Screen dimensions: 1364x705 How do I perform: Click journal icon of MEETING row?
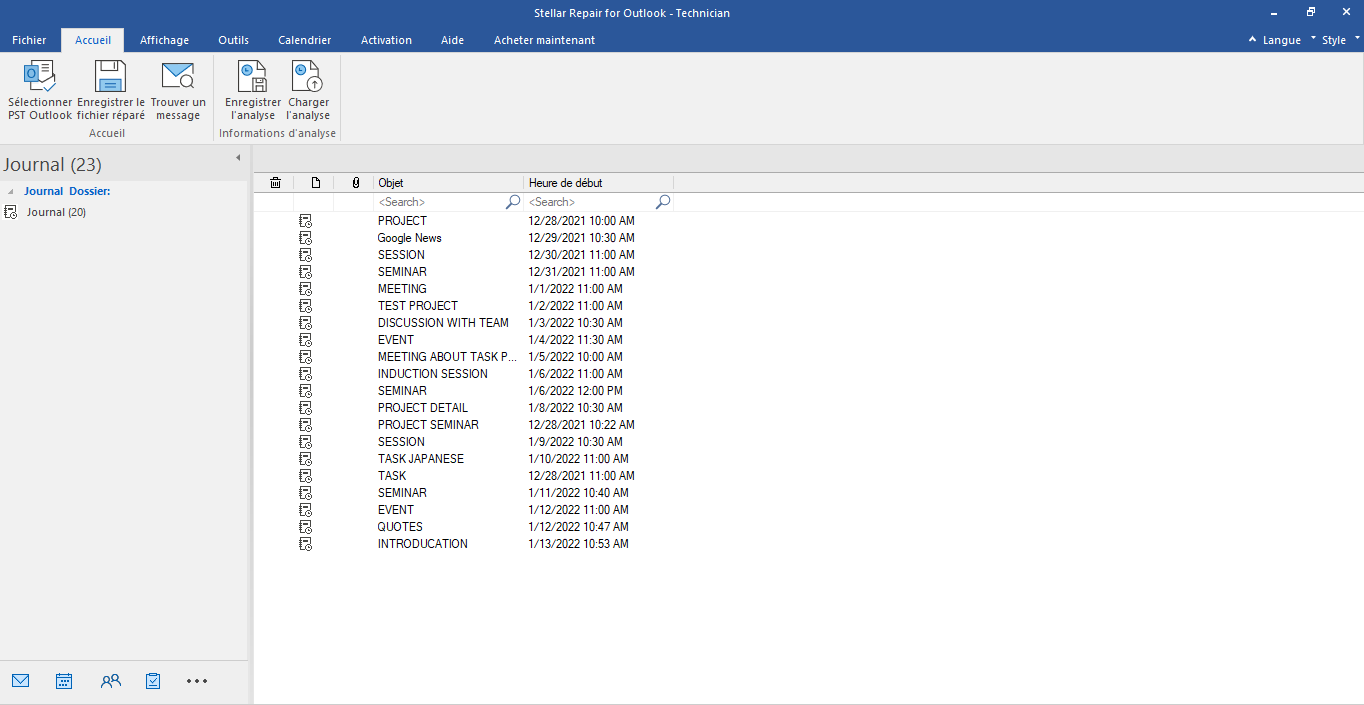(305, 289)
